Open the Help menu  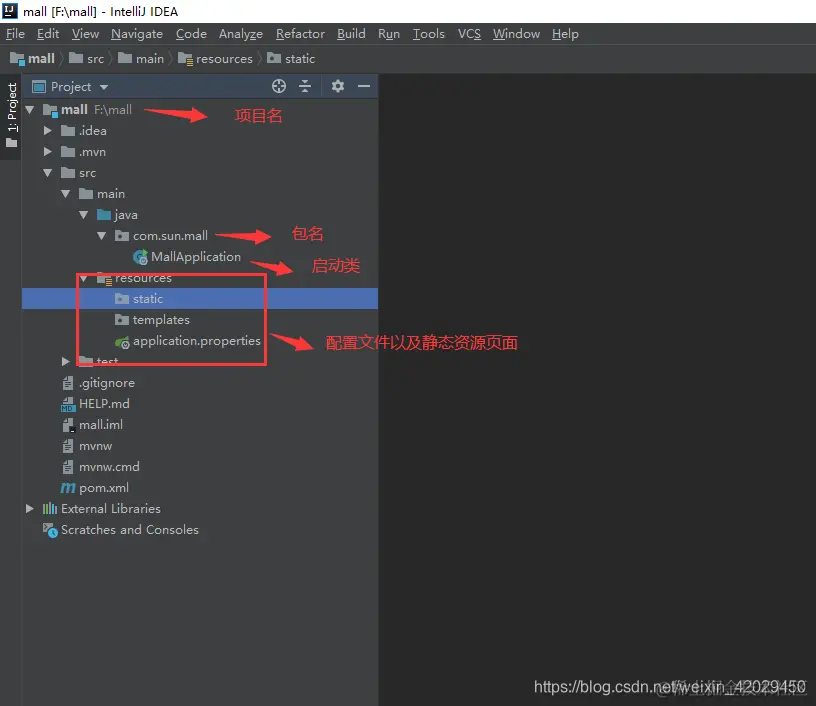coord(565,34)
